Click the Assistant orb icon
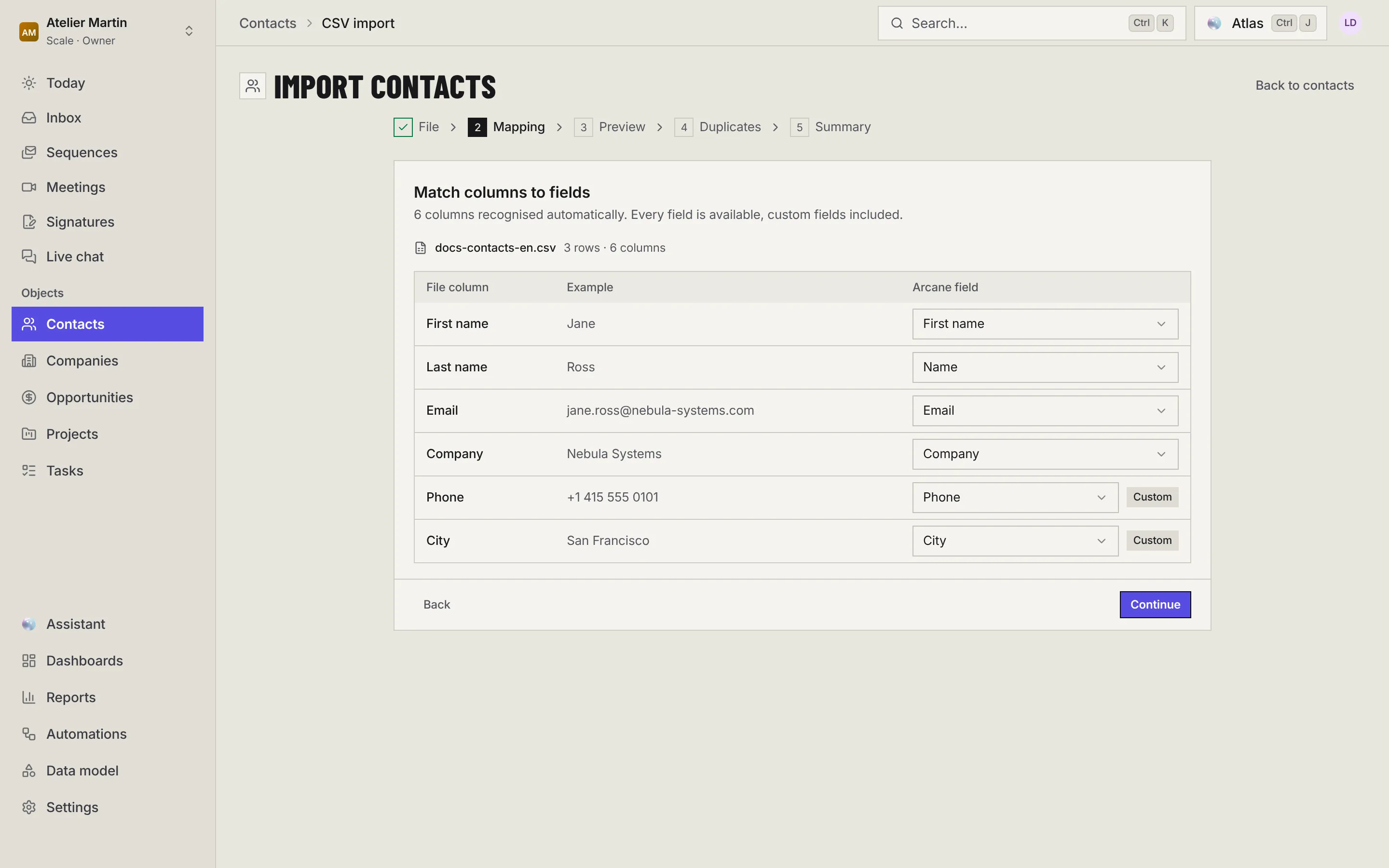Viewport: 1389px width, 868px height. pos(29,624)
